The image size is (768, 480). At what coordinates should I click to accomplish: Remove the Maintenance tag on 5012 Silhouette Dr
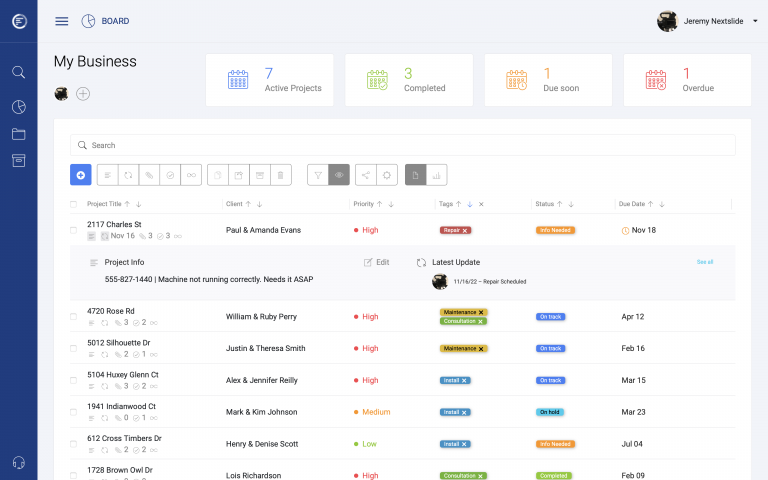[x=481, y=349]
